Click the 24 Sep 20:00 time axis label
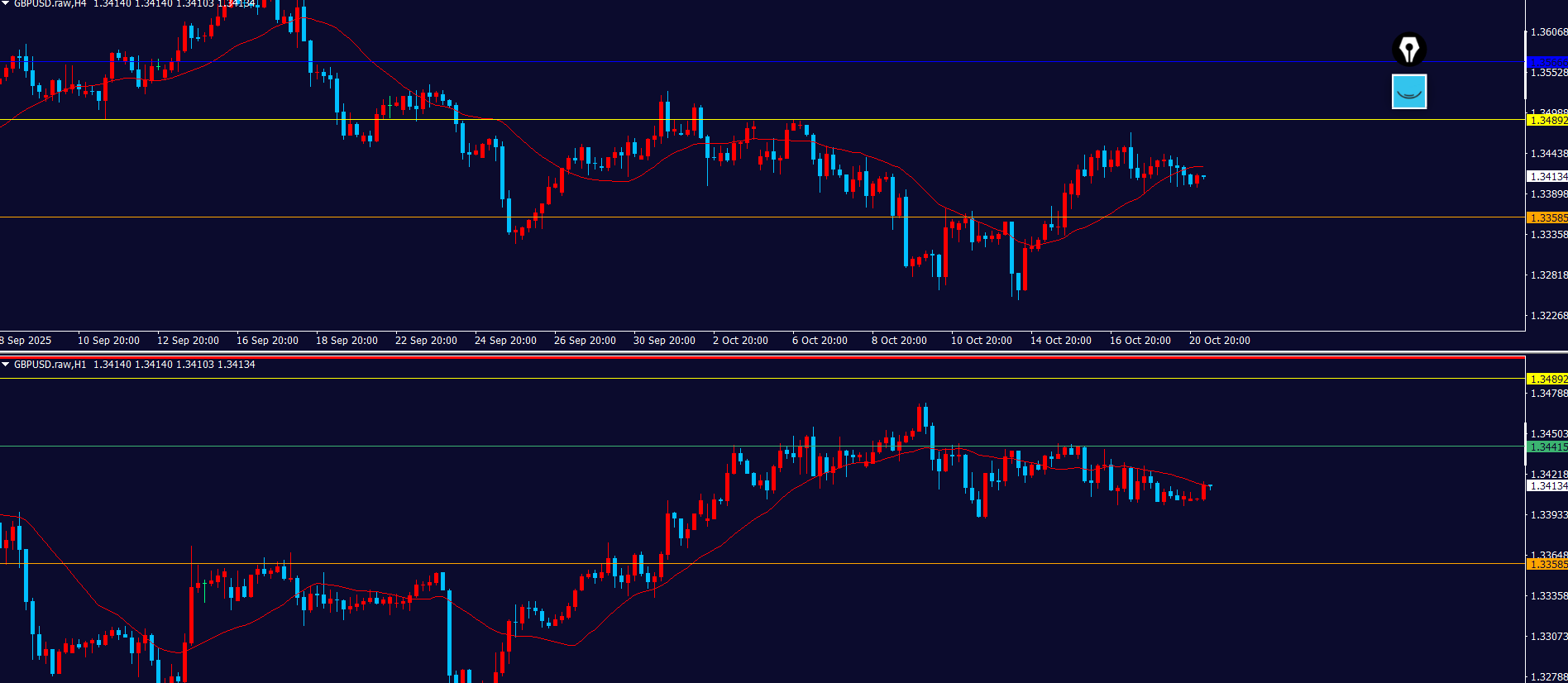 (x=505, y=341)
